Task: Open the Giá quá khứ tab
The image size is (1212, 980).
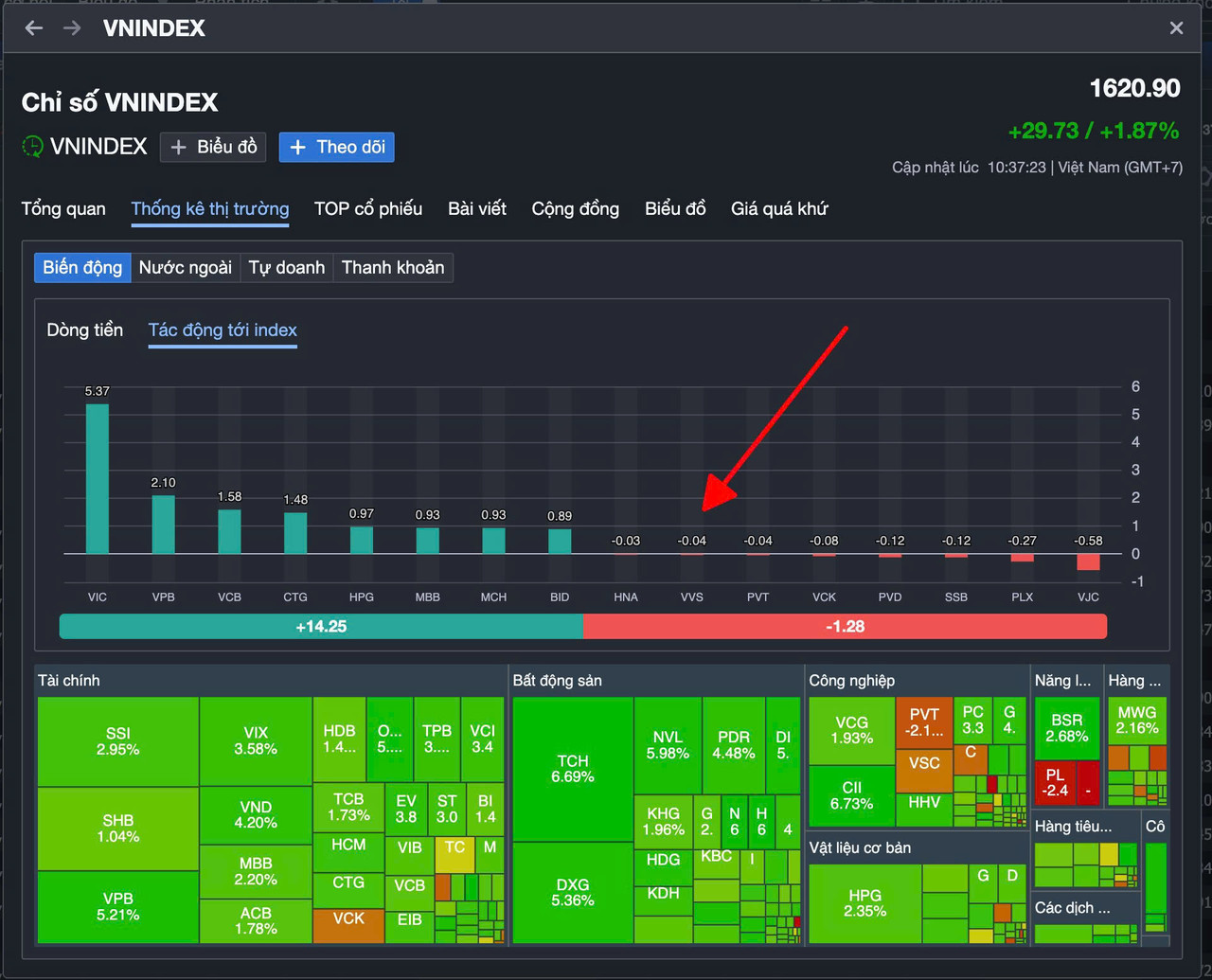Action: coord(779,208)
